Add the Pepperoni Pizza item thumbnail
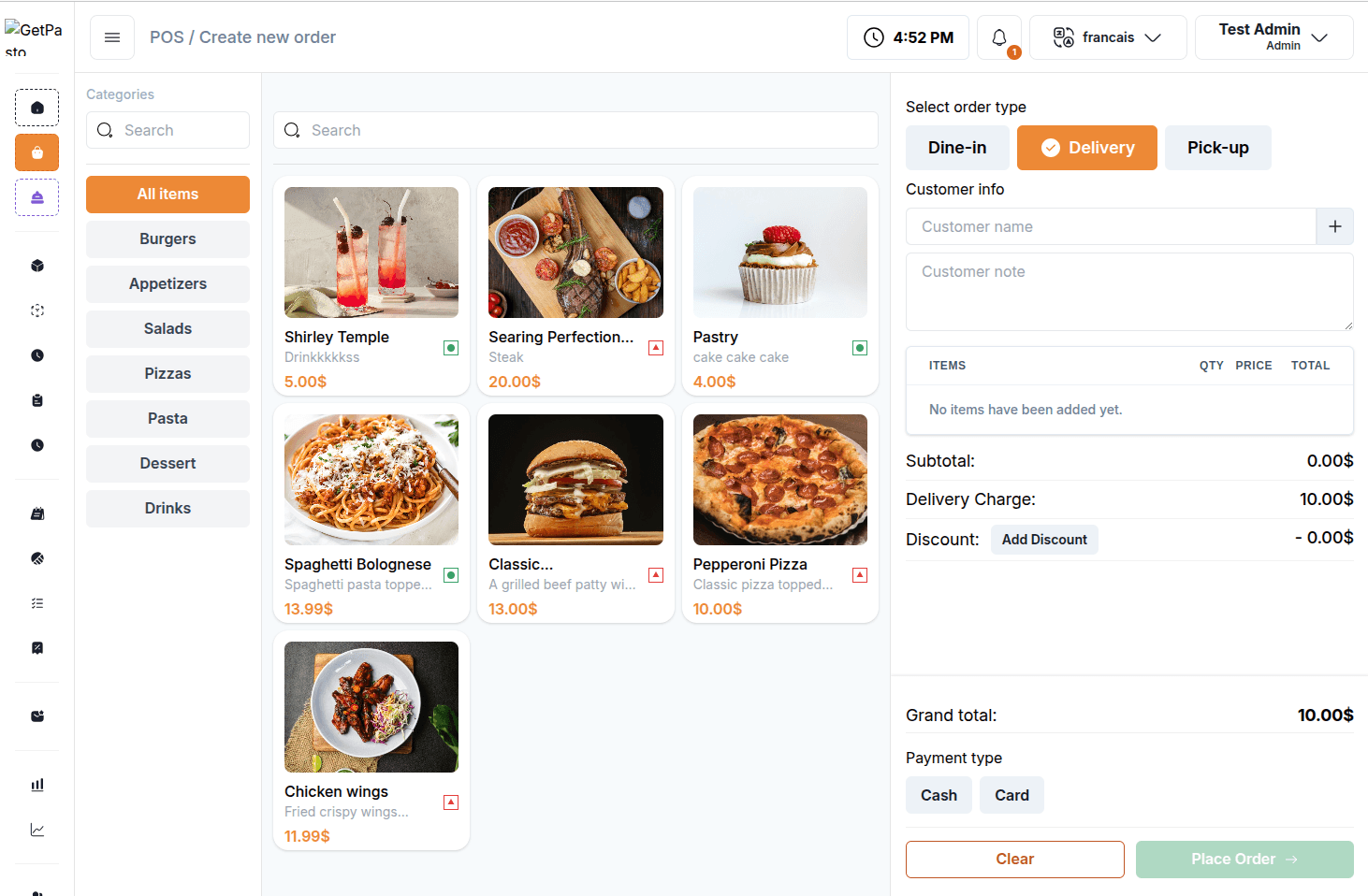The width and height of the screenshot is (1368, 896). [780, 480]
